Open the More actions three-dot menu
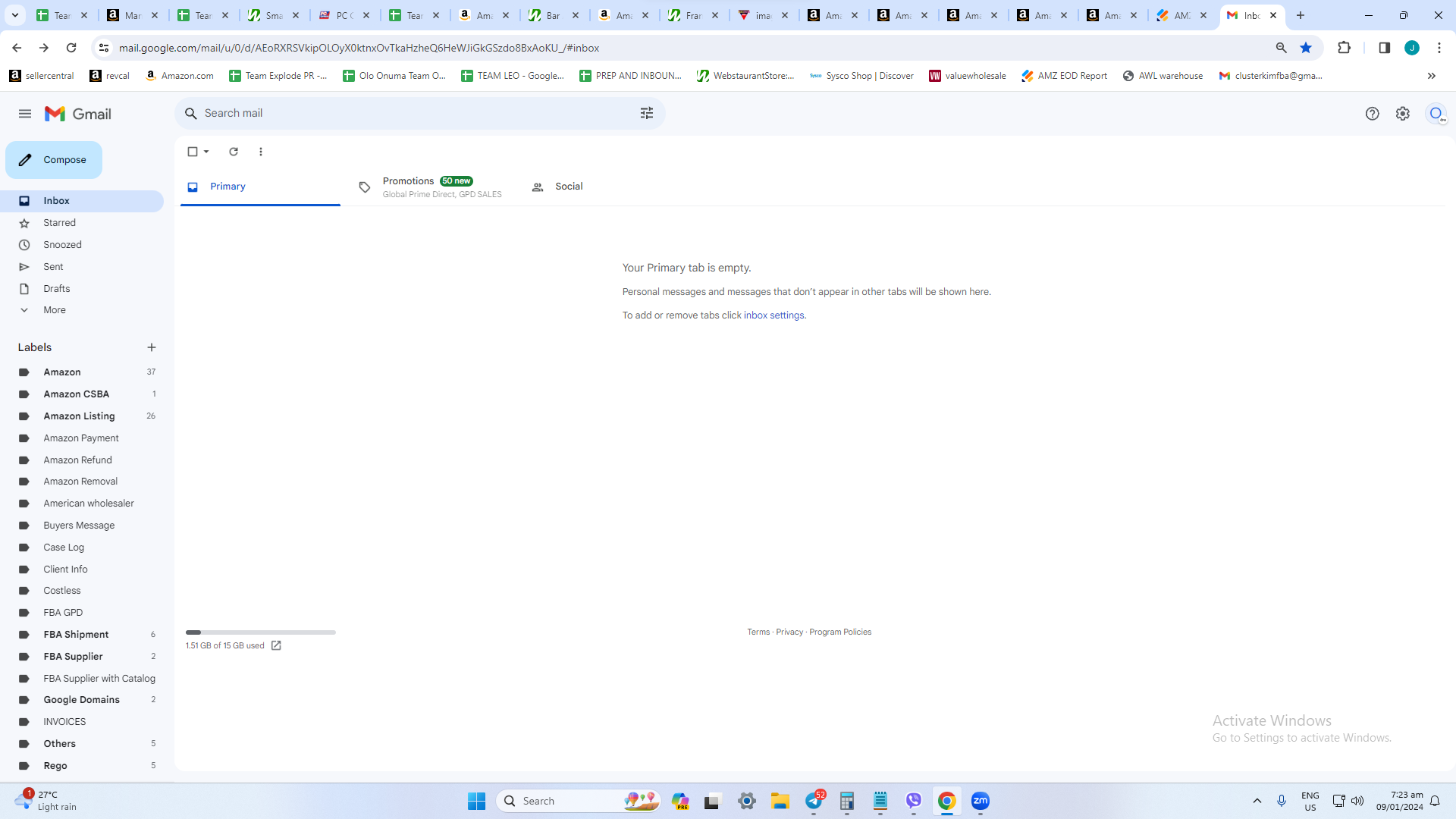The image size is (1456, 819). pyautogui.click(x=261, y=152)
